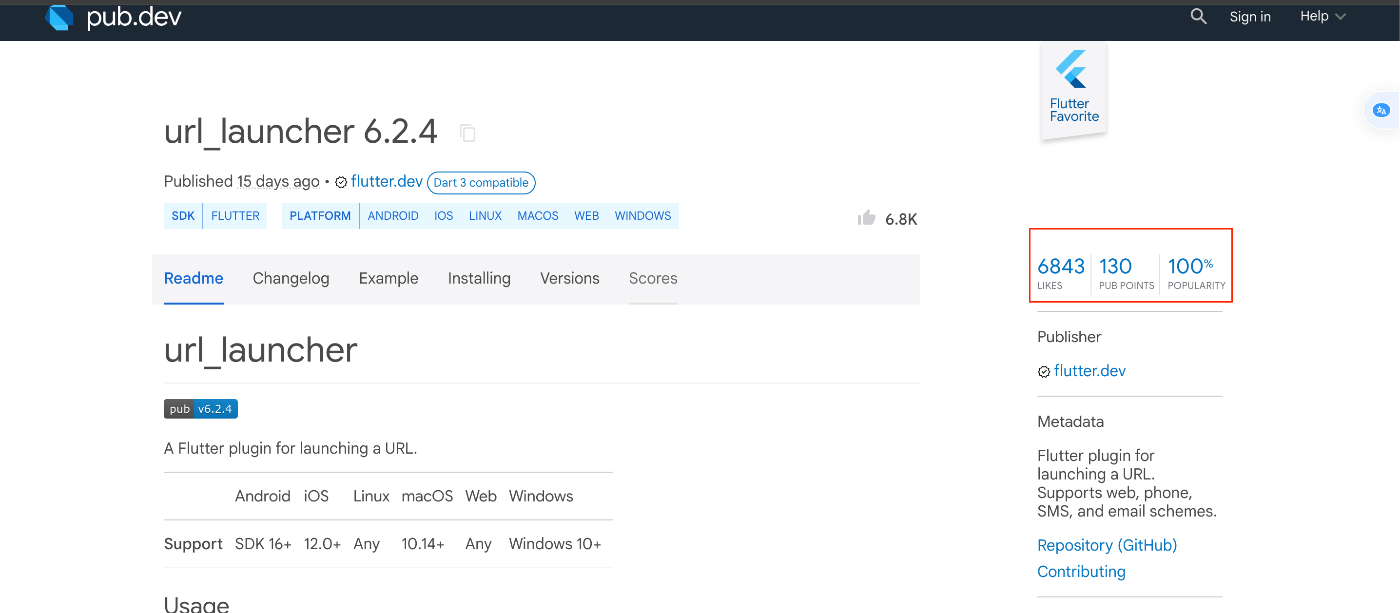Image resolution: width=1400 pixels, height=613 pixels.
Task: Click the Flutter Favorite badge
Action: coord(1074,91)
